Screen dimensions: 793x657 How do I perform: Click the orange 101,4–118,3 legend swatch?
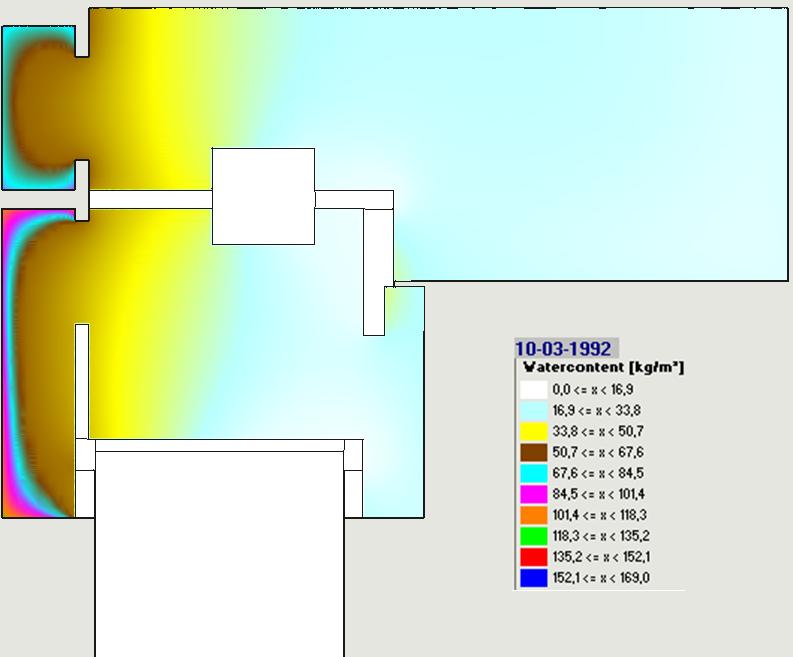point(534,515)
